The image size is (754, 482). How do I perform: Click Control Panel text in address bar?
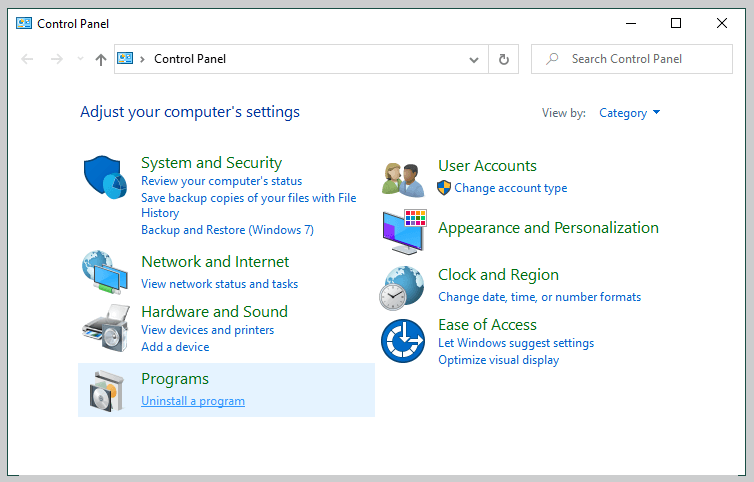click(189, 59)
